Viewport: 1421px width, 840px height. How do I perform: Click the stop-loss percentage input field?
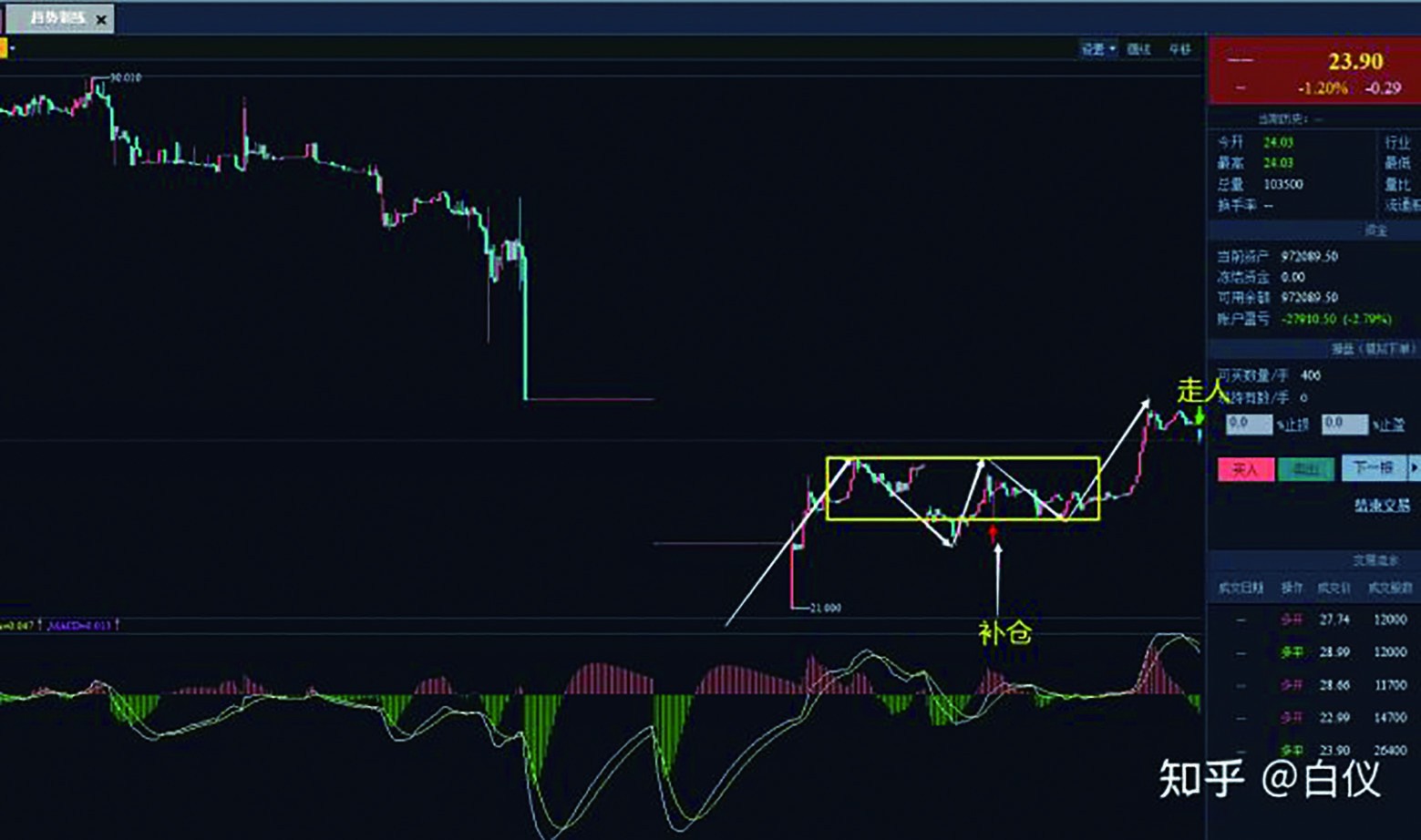[1248, 424]
